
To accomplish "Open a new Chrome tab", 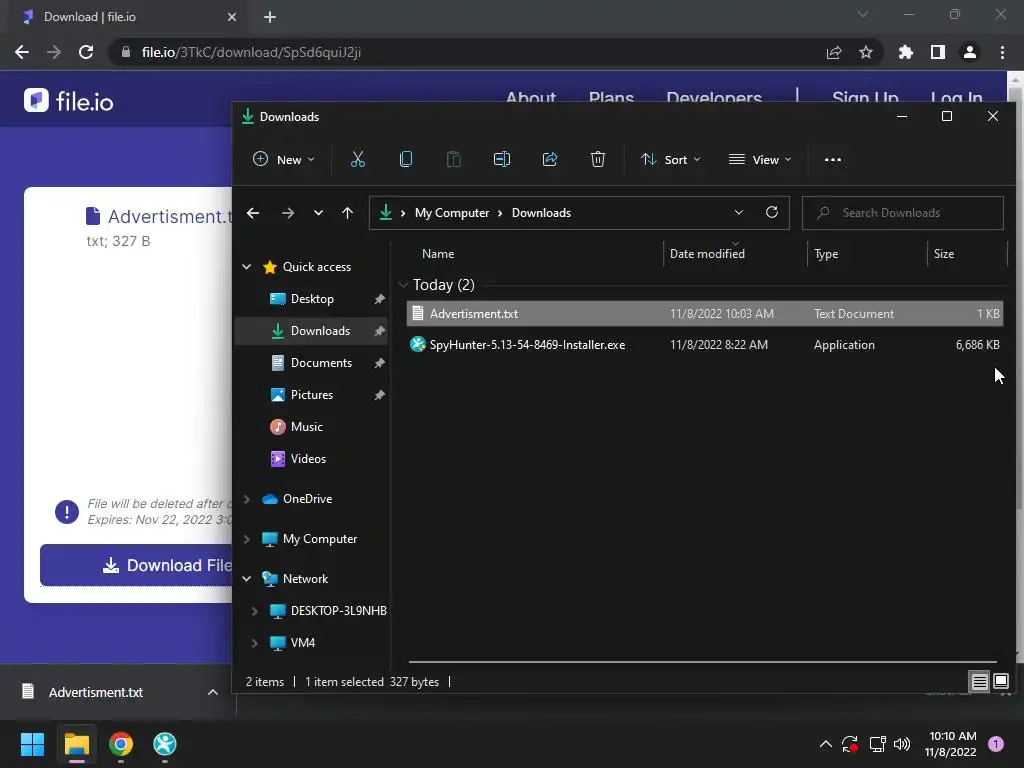I will point(270,17).
